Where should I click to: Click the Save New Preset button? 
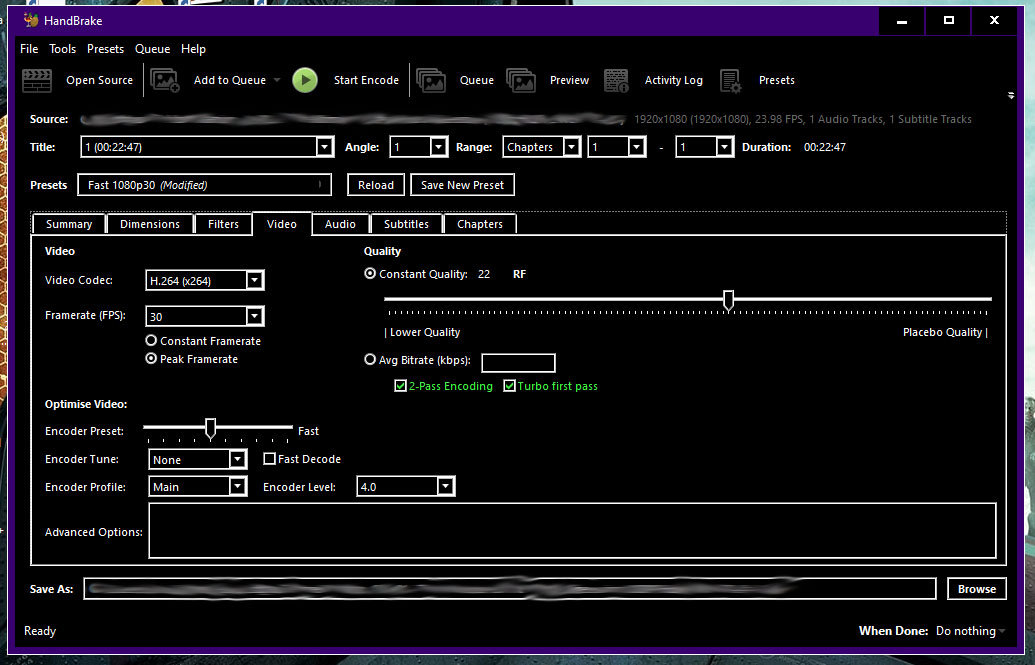point(462,185)
